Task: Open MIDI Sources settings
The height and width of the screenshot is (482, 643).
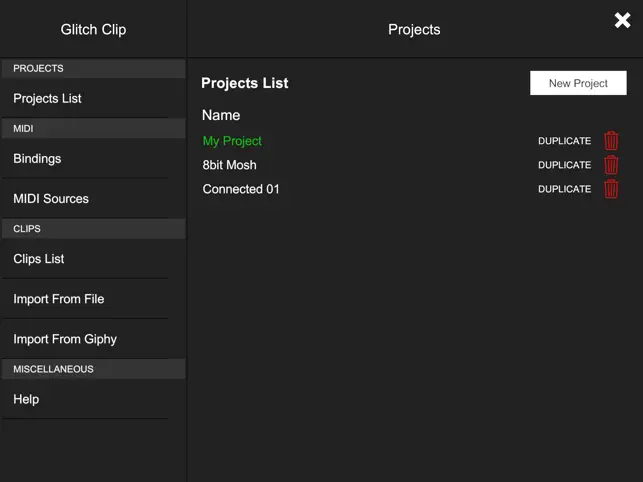Action: coord(51,198)
